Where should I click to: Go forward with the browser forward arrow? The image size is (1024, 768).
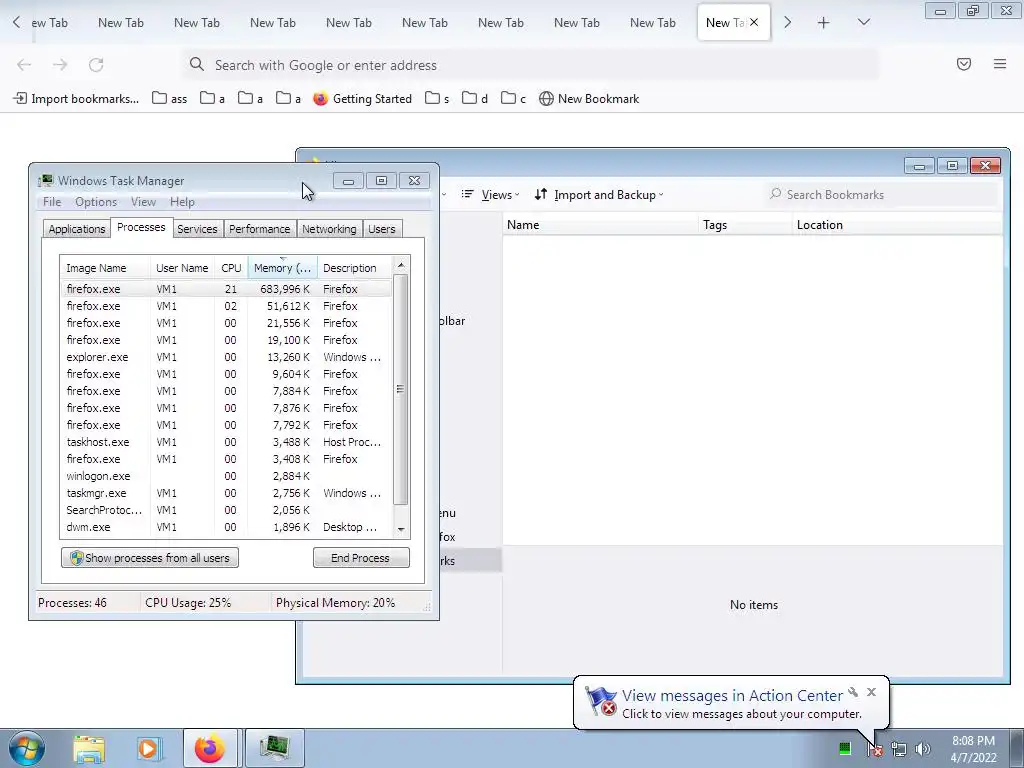(x=60, y=65)
